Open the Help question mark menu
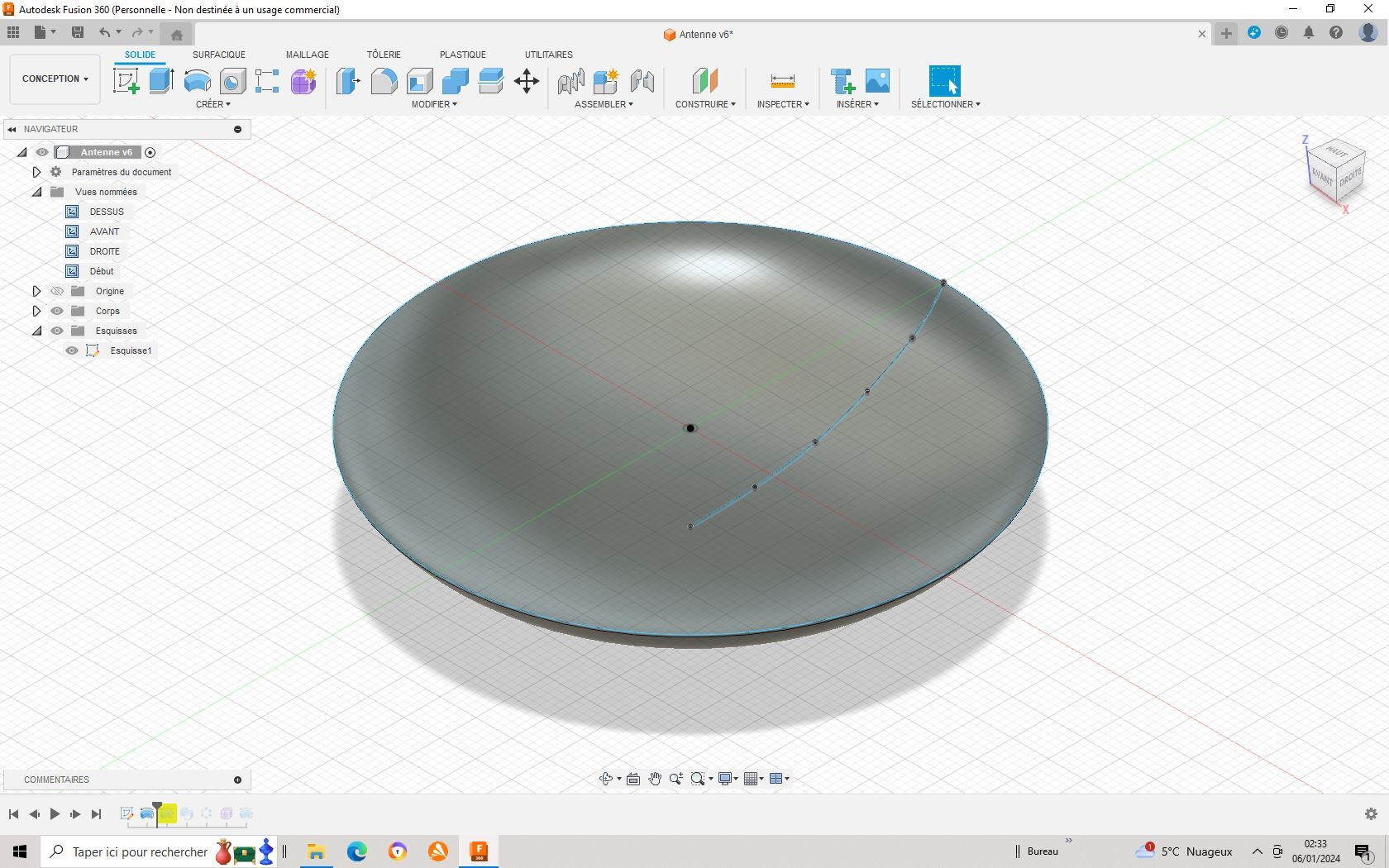The height and width of the screenshot is (868, 1389). pyautogui.click(x=1336, y=33)
